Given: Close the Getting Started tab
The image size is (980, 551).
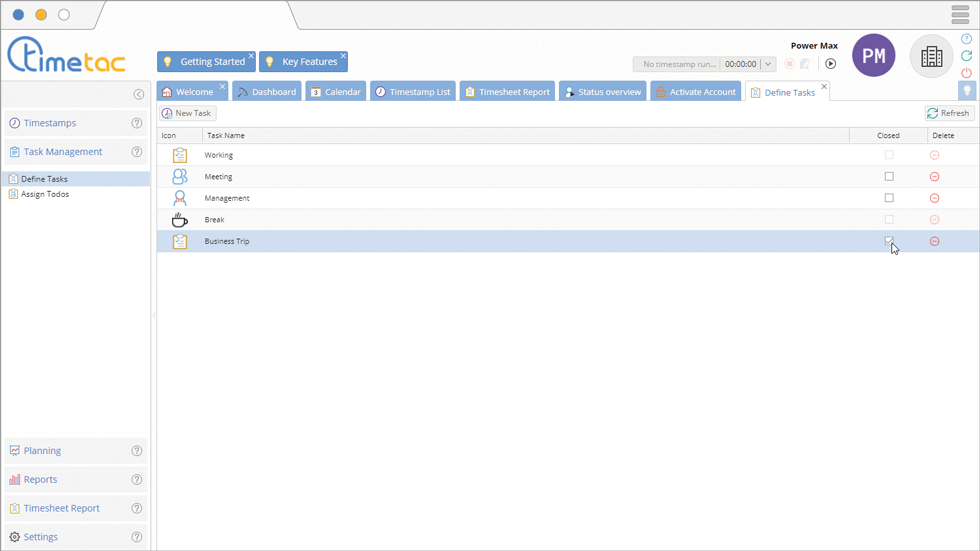Looking at the screenshot, I should pyautogui.click(x=251, y=56).
